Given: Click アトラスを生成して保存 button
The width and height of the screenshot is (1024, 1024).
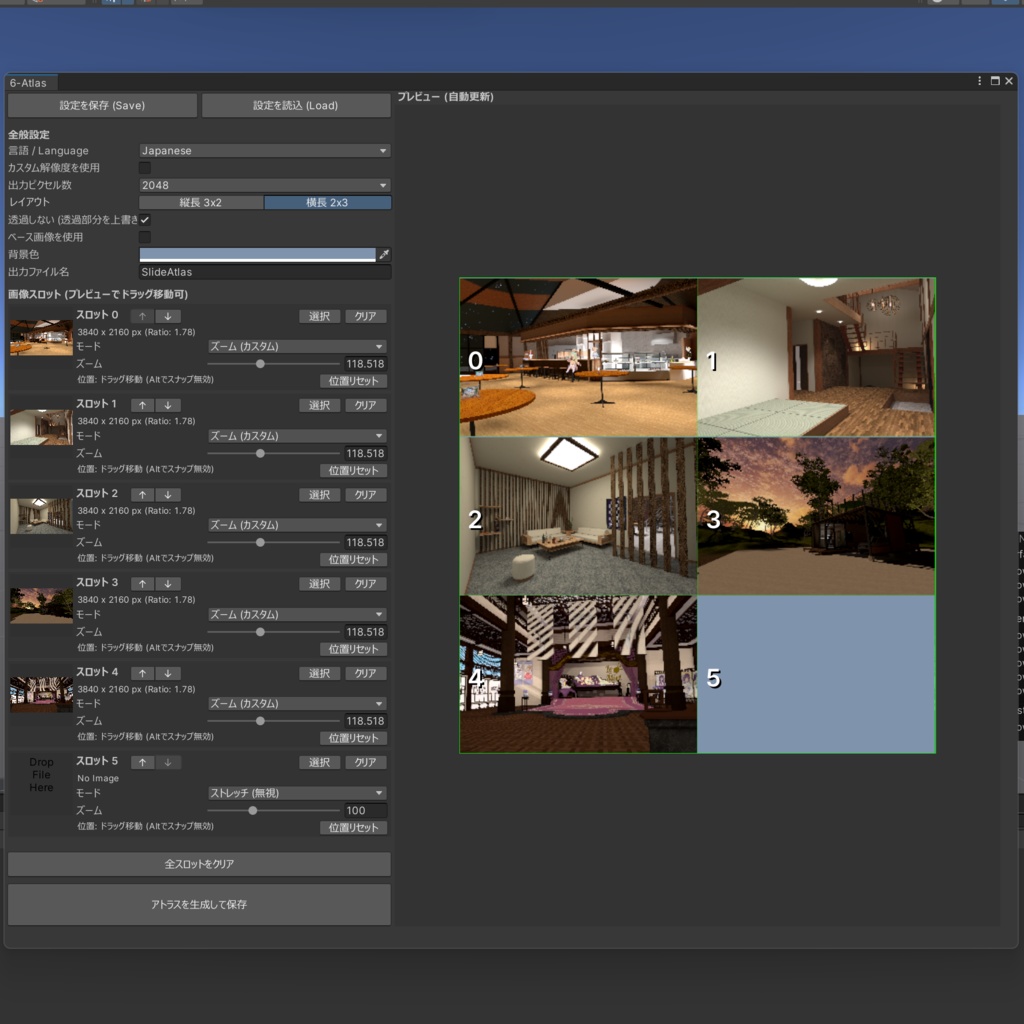Looking at the screenshot, I should click(x=199, y=904).
